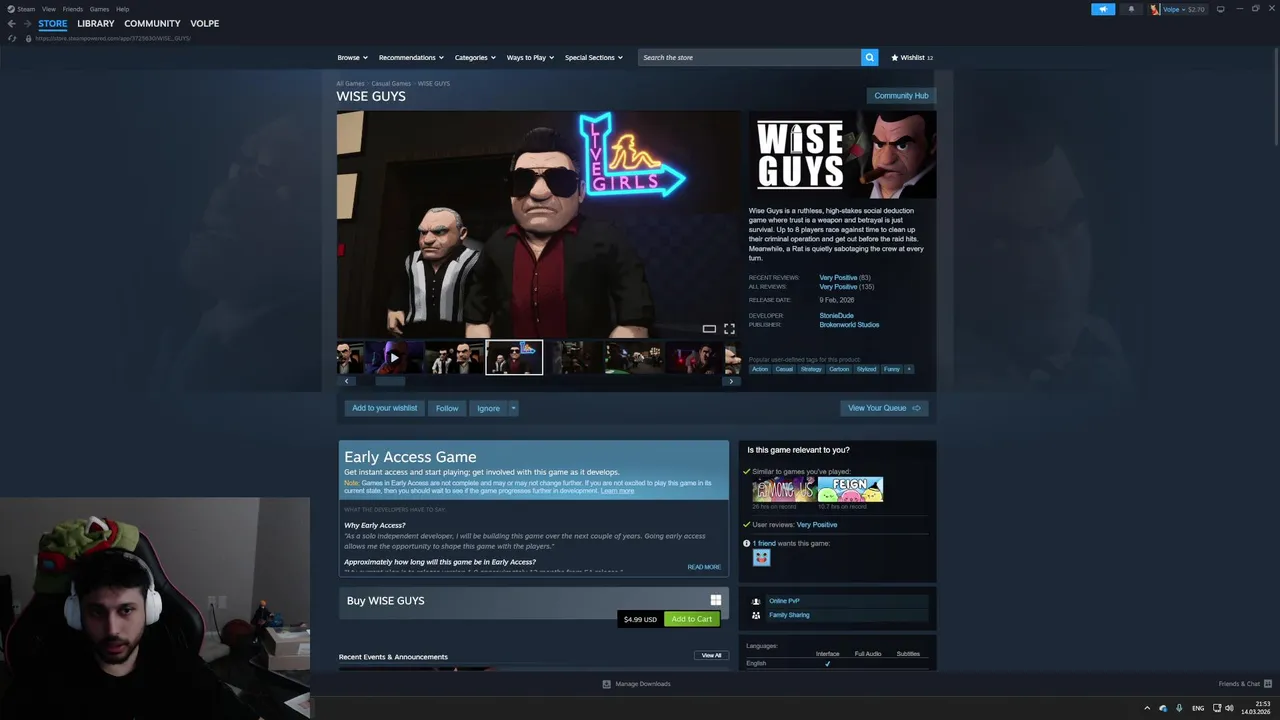Screen dimensions: 1280x720
Task: Open the notifications bell
Action: [1131, 9]
